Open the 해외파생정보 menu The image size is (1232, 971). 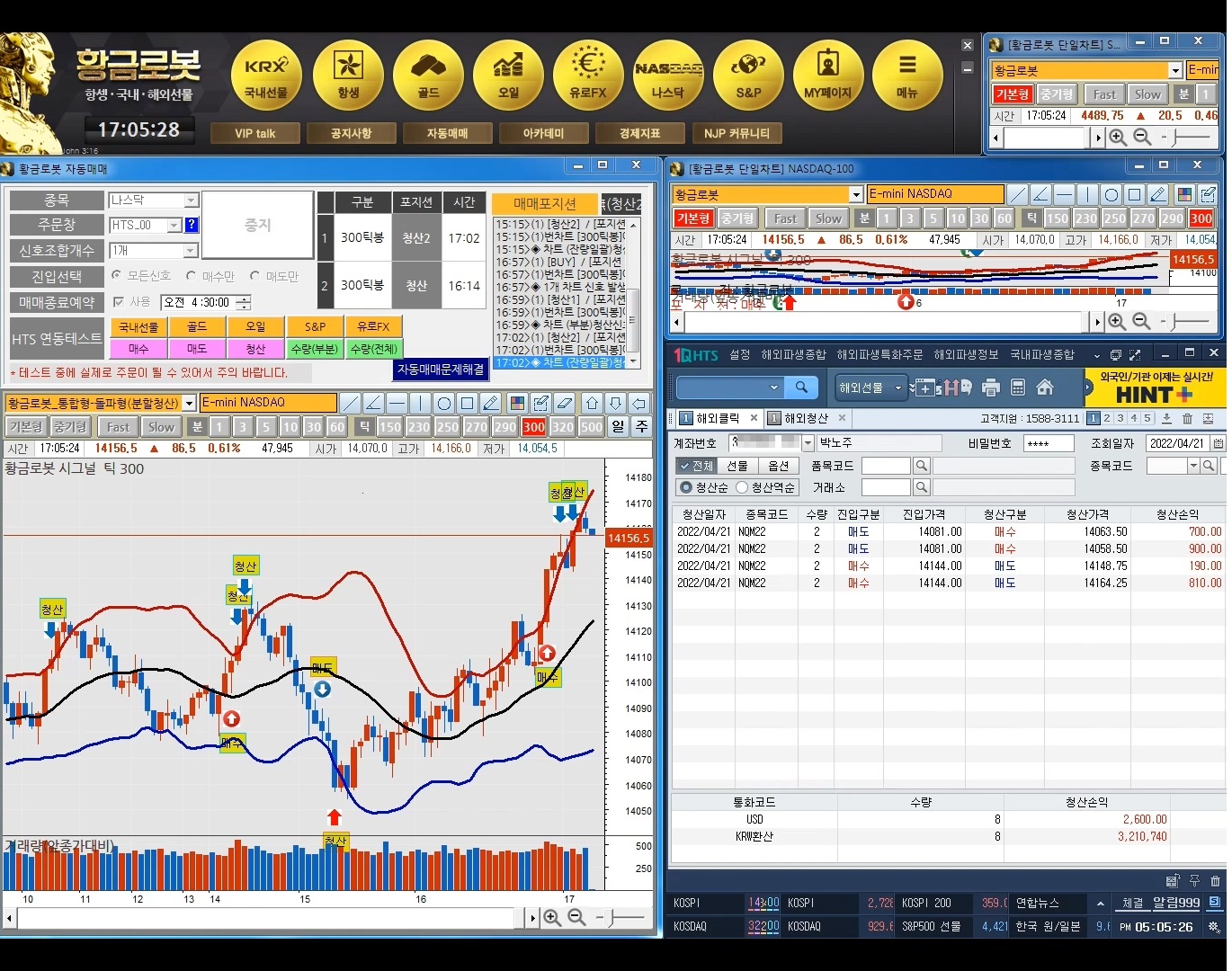pyautogui.click(x=966, y=355)
